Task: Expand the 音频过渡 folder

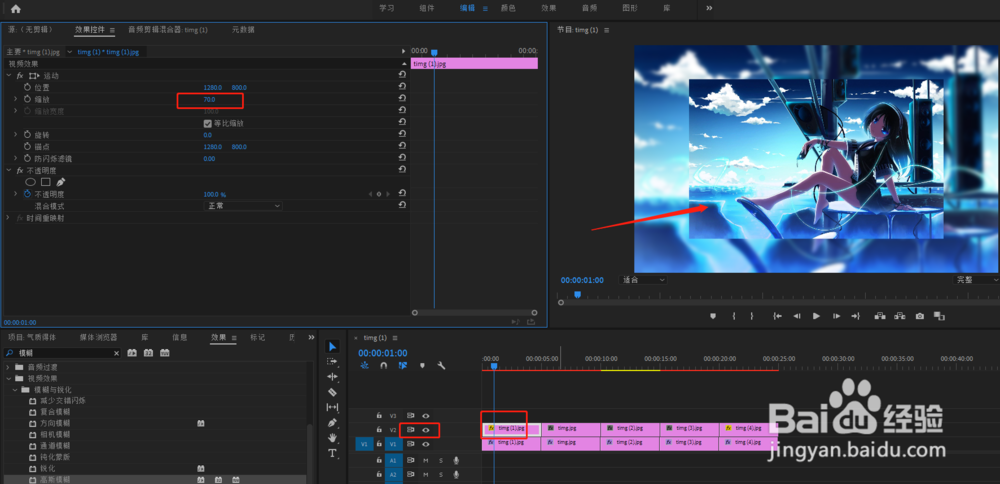Action: point(8,367)
